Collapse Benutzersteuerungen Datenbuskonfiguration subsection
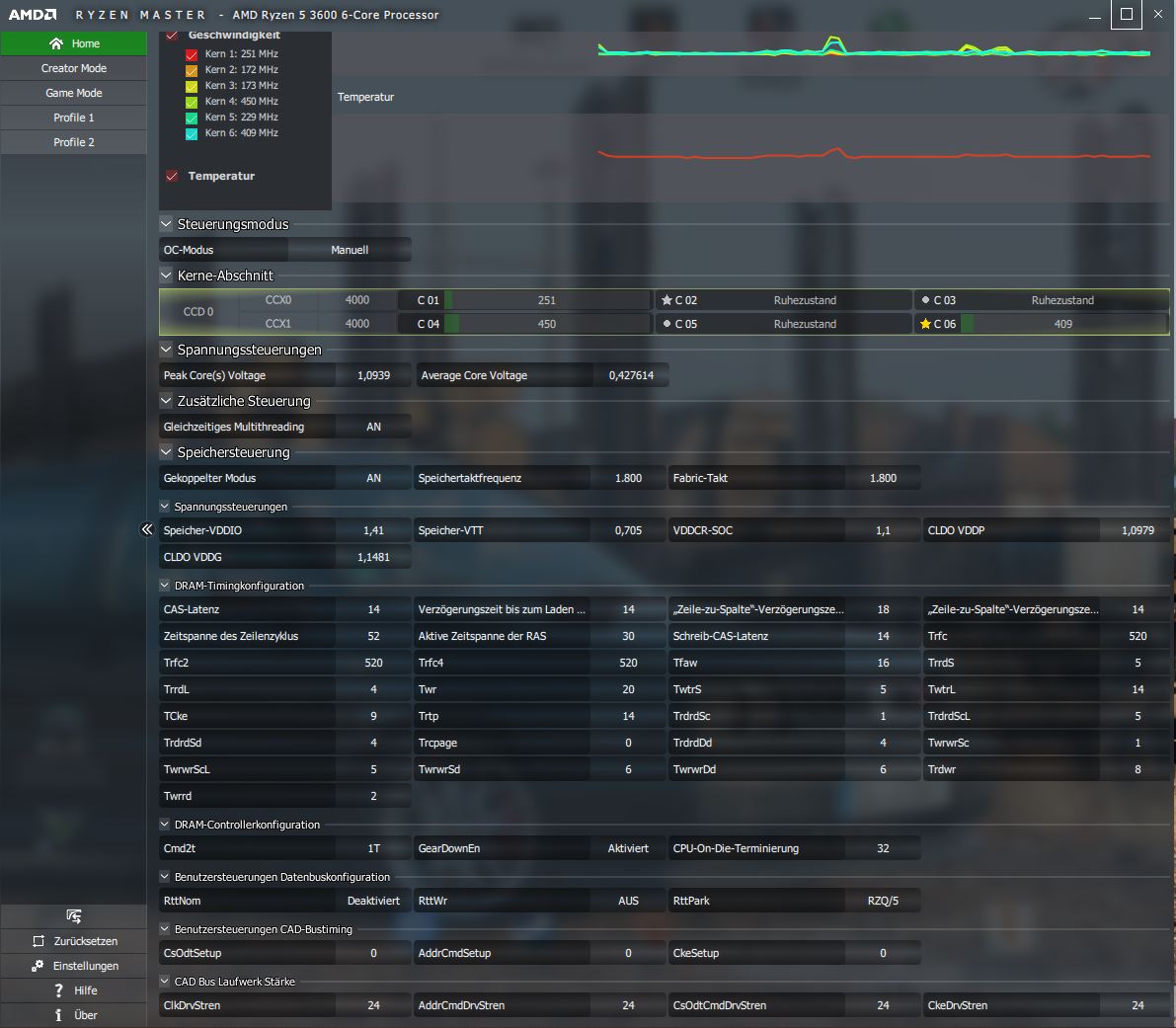 (164, 877)
